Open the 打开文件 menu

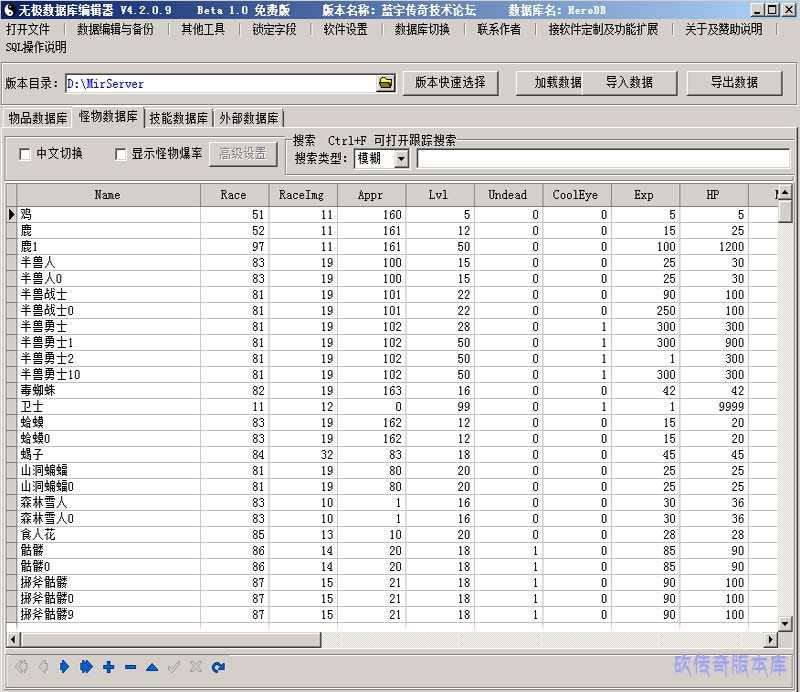click(x=28, y=29)
